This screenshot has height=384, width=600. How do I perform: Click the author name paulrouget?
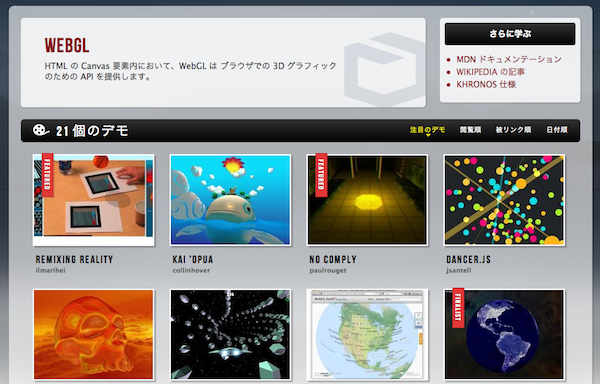[x=328, y=270]
